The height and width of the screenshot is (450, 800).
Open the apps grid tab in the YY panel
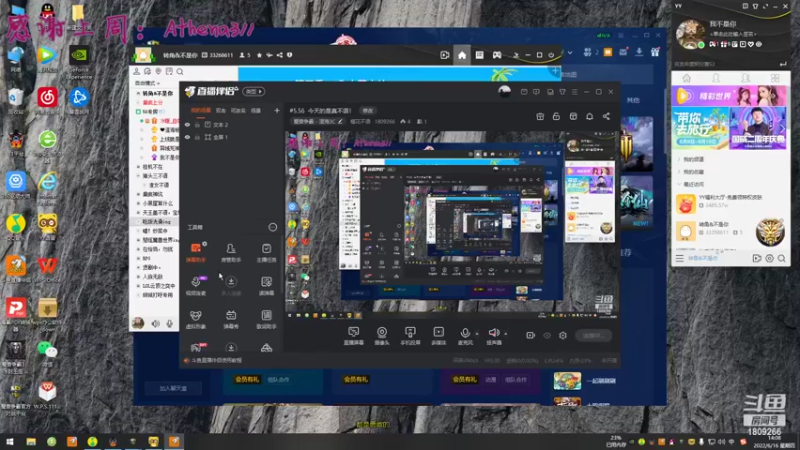pyautogui.click(x=775, y=78)
